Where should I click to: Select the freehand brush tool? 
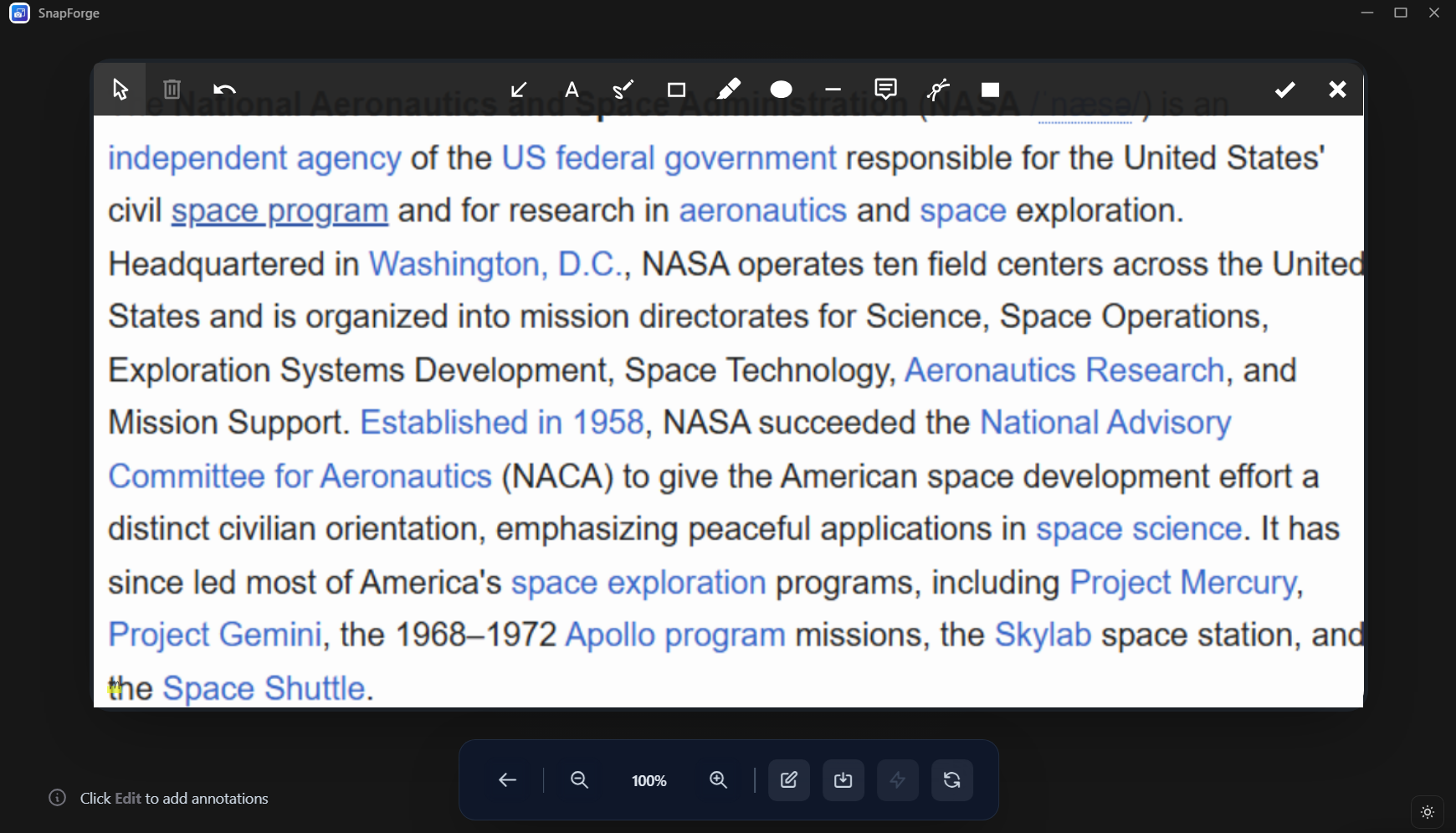pyautogui.click(x=623, y=89)
